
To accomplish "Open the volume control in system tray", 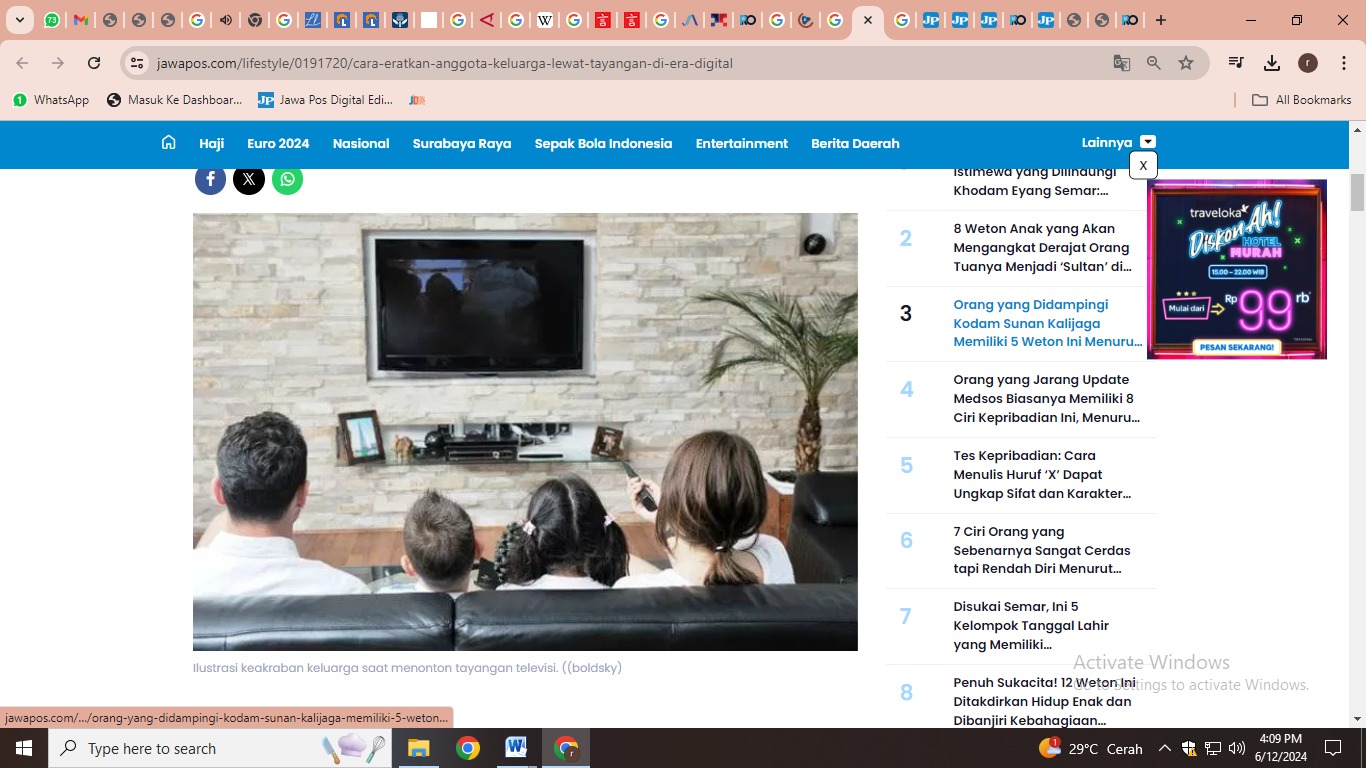I will (1237, 748).
